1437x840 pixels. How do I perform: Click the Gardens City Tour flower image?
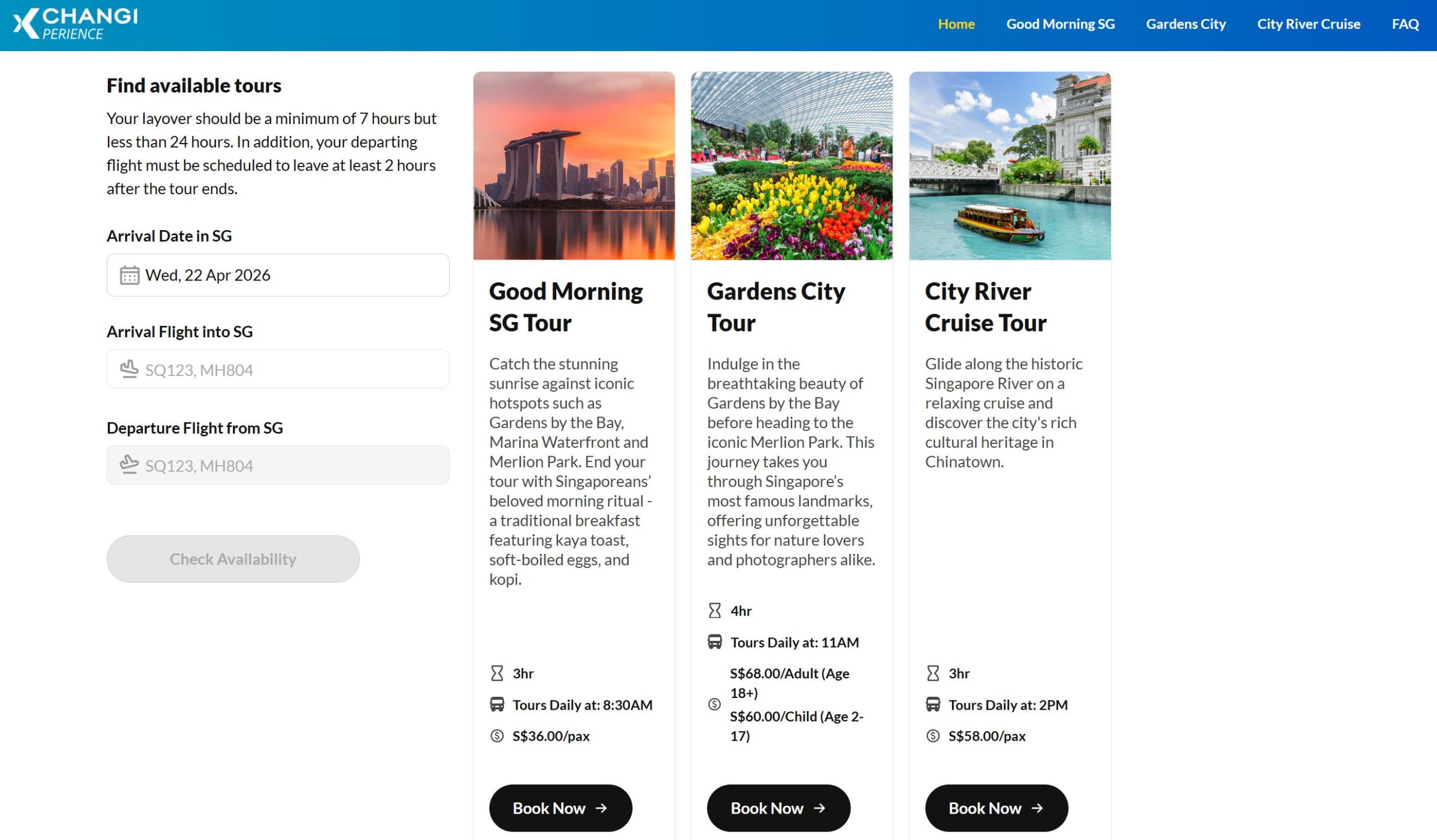(791, 166)
